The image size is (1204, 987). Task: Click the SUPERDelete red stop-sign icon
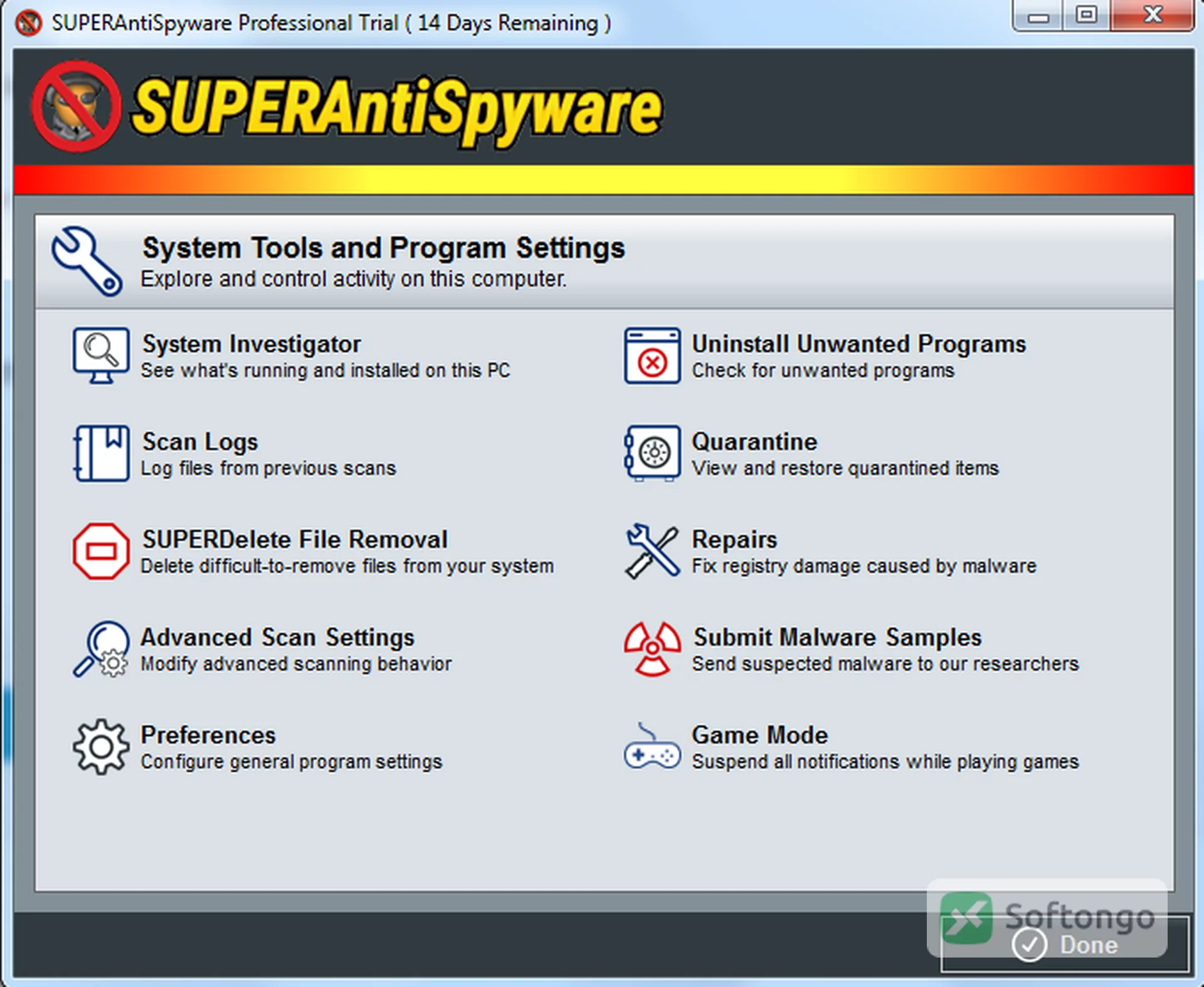point(101,551)
